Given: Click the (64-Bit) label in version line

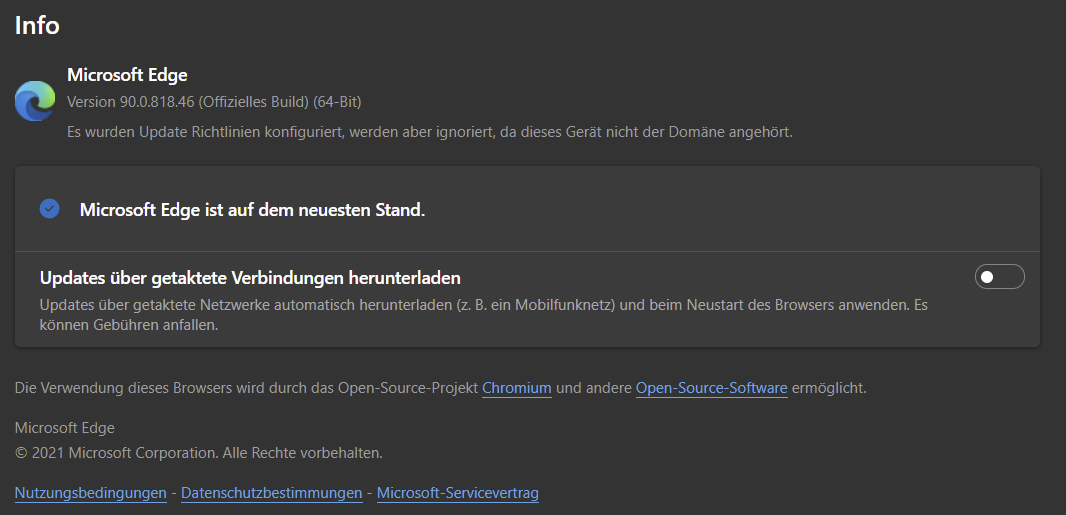Looking at the screenshot, I should (337, 102).
